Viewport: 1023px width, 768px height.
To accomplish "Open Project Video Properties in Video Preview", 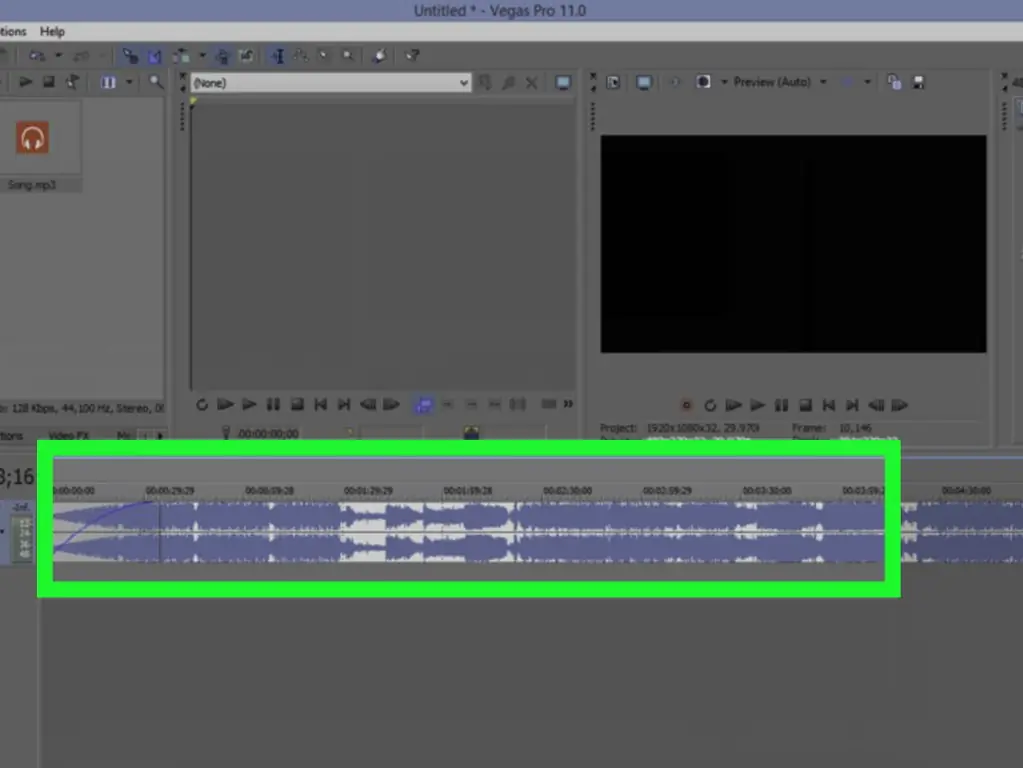I will pos(613,82).
